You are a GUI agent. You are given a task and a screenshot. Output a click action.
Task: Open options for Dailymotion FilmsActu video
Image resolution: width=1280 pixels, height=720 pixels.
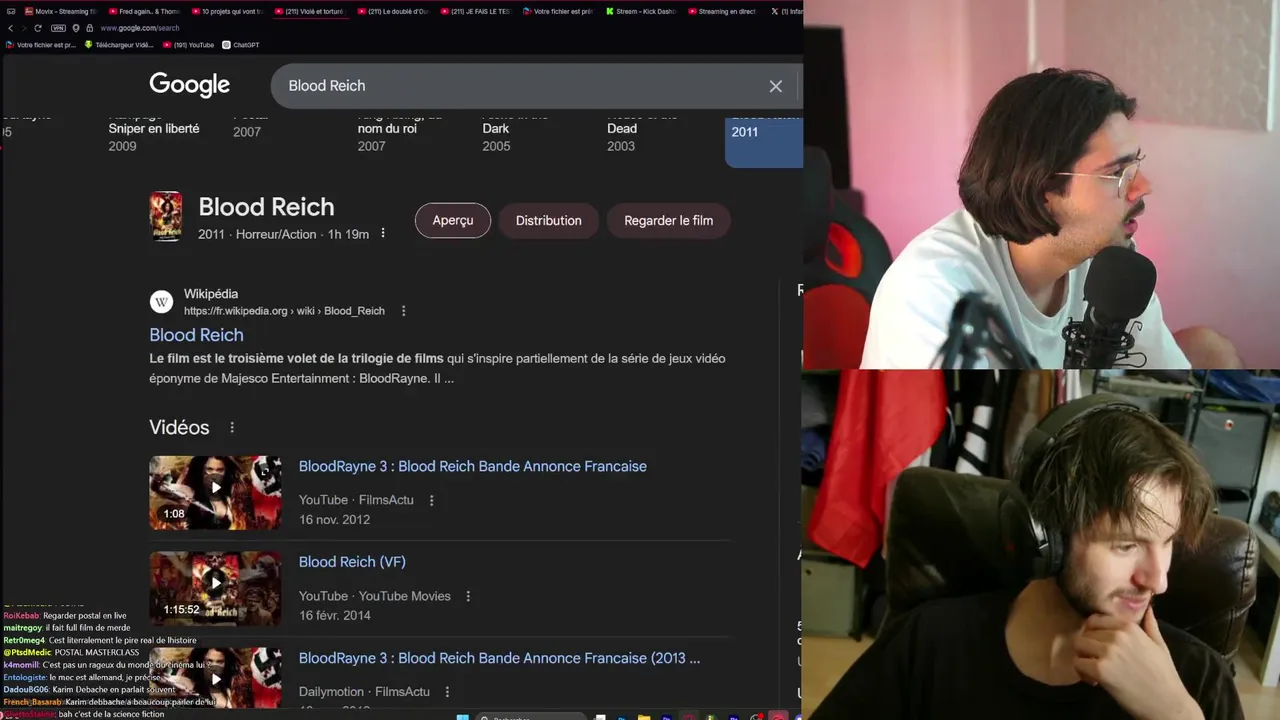pos(447,692)
